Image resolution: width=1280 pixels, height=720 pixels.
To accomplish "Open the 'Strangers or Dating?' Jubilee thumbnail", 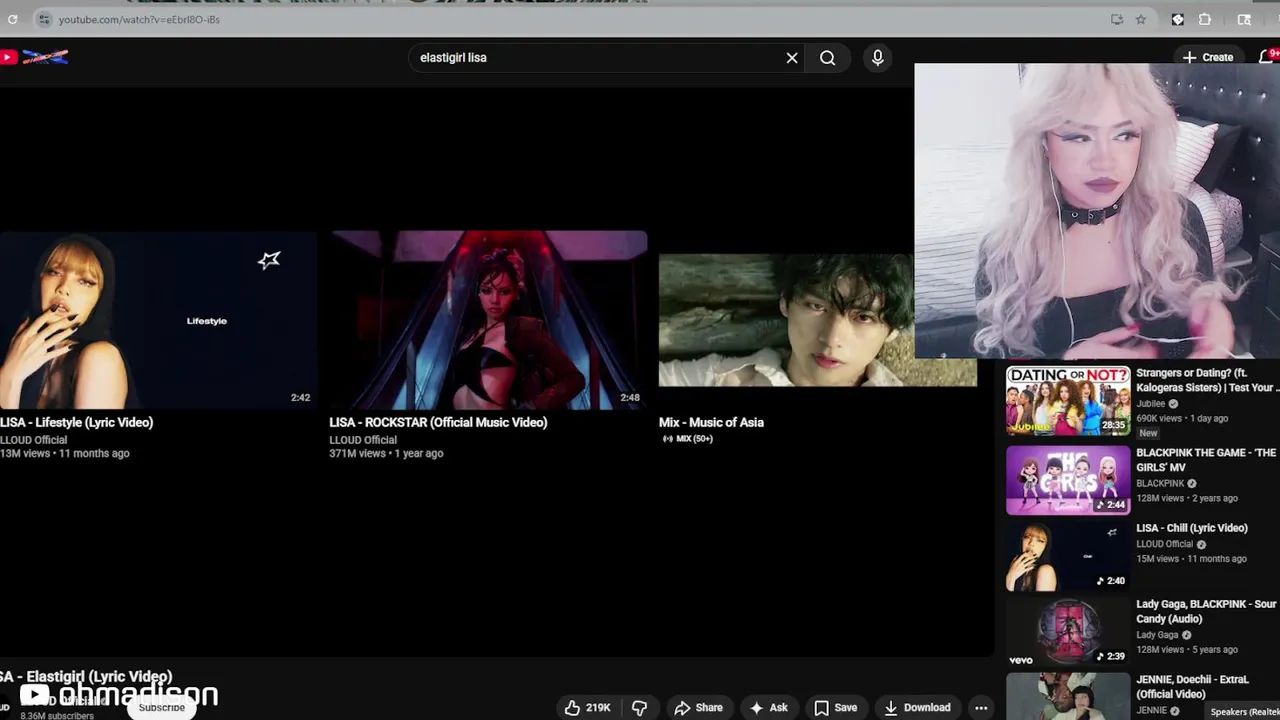I will [1068, 400].
